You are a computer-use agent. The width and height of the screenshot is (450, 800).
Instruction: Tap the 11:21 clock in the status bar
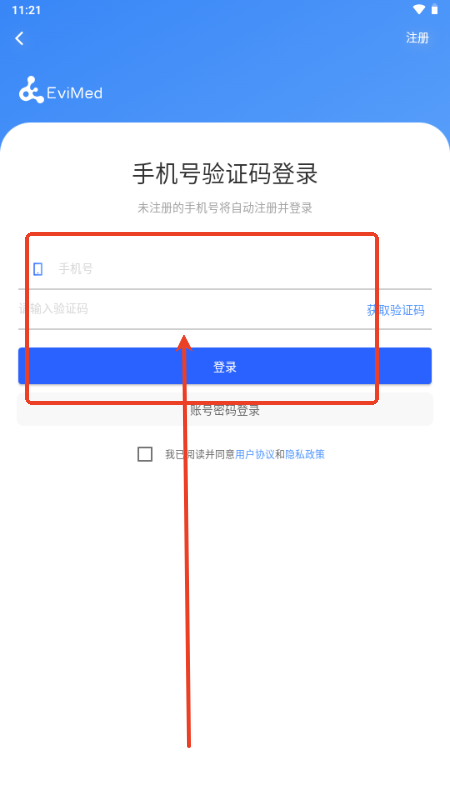26,10
